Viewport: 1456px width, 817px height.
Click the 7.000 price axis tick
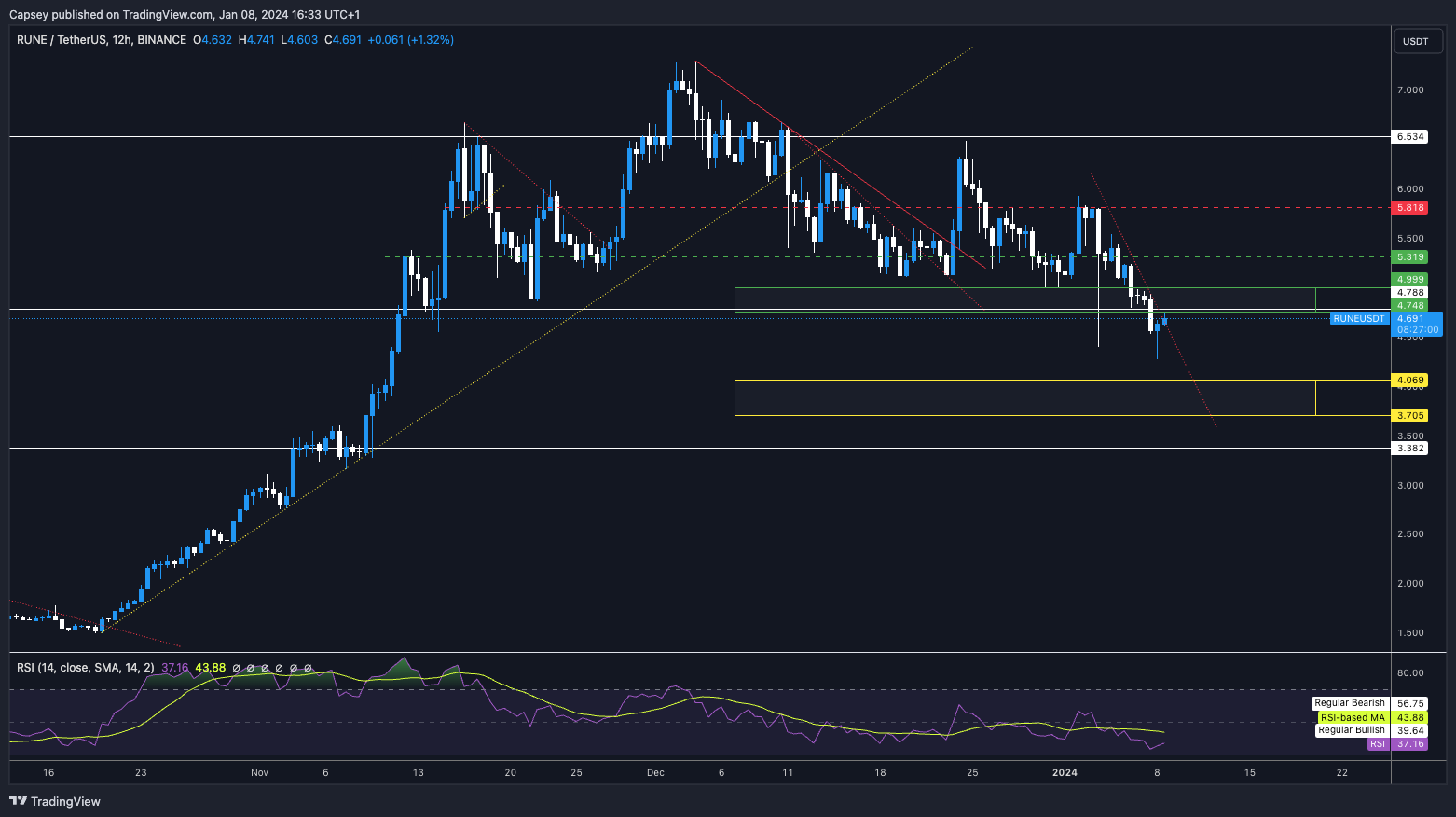point(1410,90)
